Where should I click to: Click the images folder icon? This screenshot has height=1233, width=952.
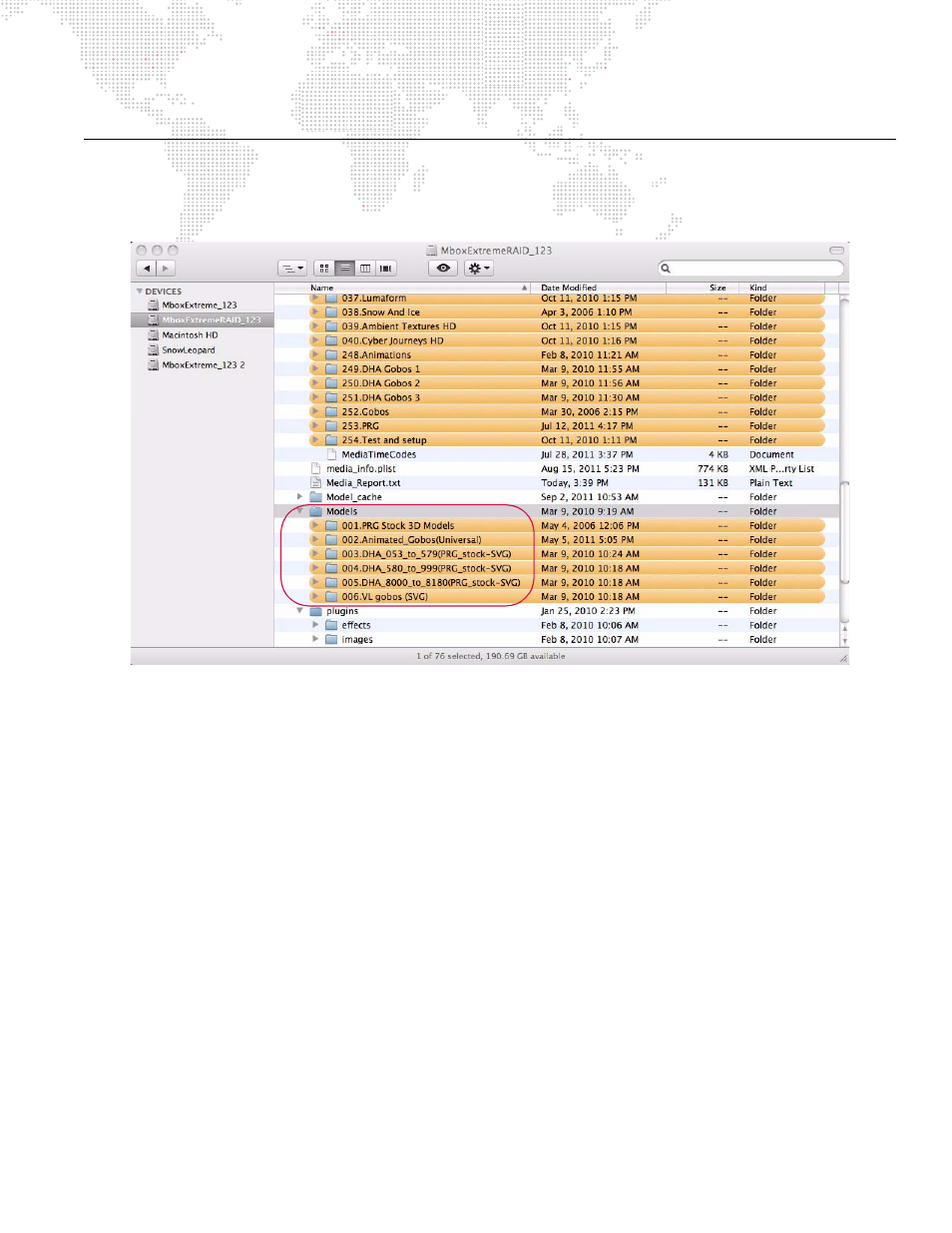[x=331, y=639]
